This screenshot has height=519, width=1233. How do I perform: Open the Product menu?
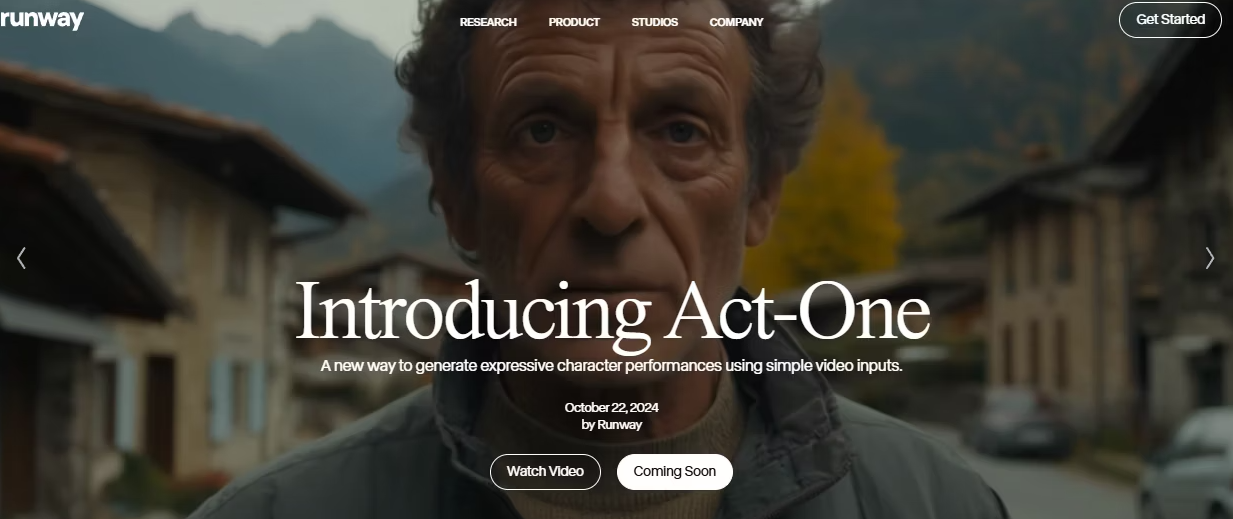pos(574,22)
